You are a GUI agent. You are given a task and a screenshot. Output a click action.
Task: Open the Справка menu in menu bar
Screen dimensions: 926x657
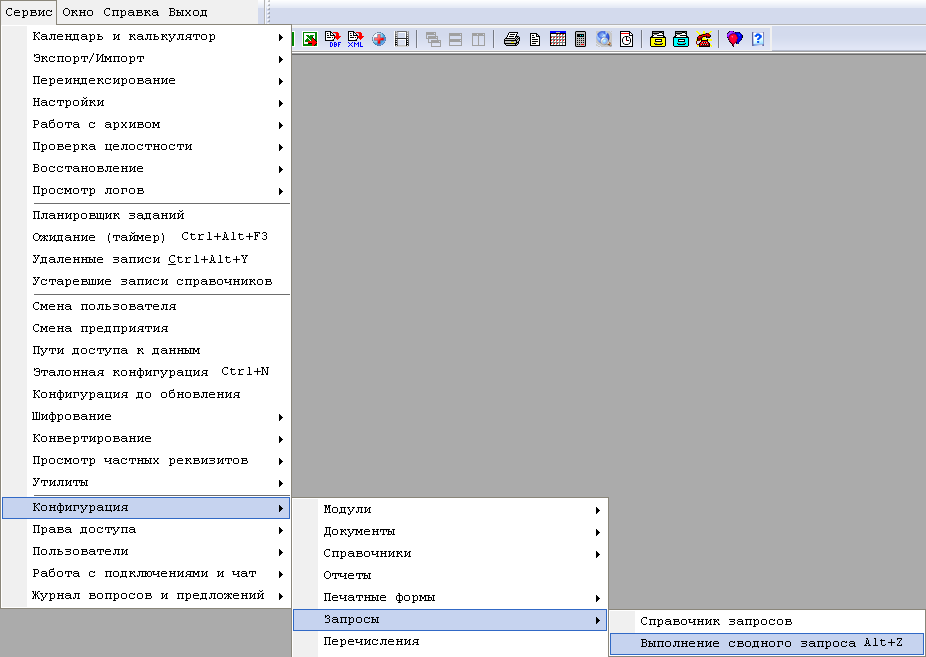tap(131, 12)
